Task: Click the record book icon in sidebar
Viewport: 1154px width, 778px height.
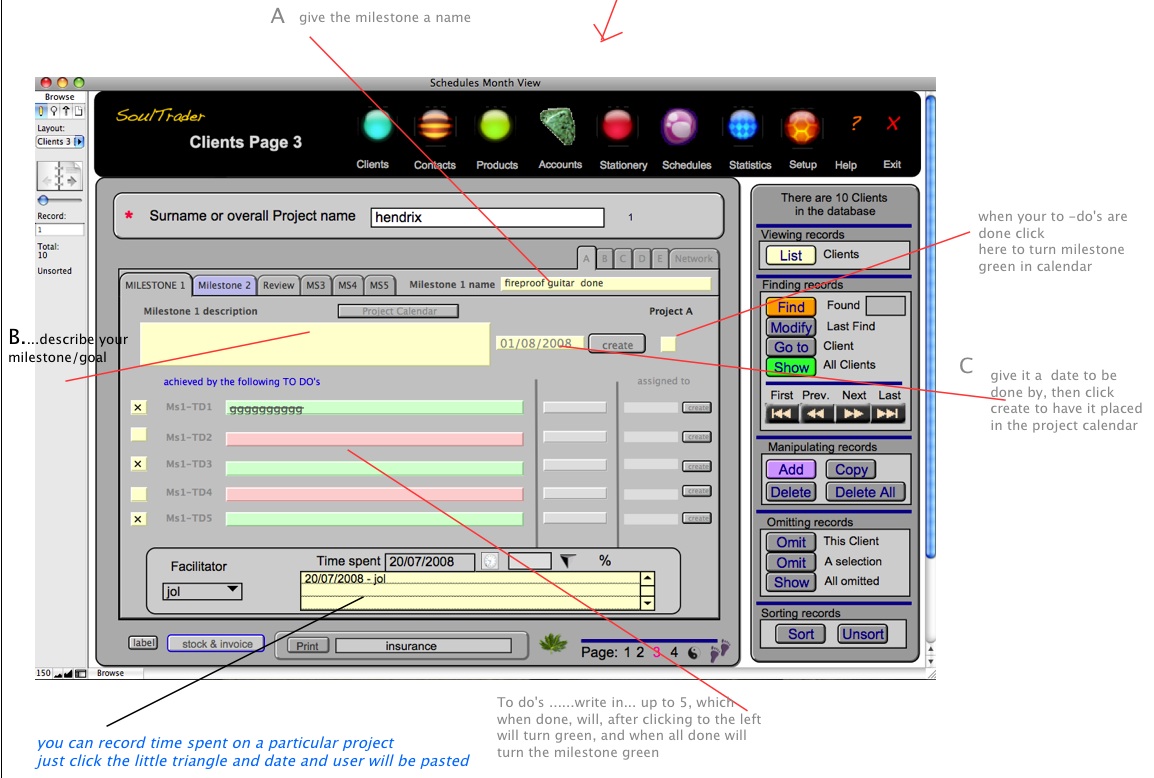Action: point(59,177)
